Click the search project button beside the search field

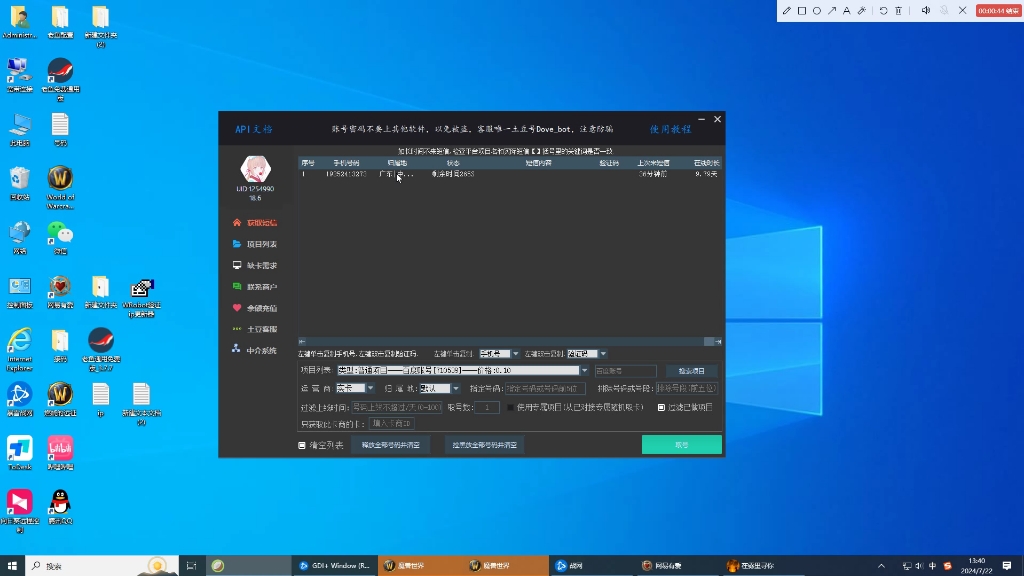click(x=692, y=371)
